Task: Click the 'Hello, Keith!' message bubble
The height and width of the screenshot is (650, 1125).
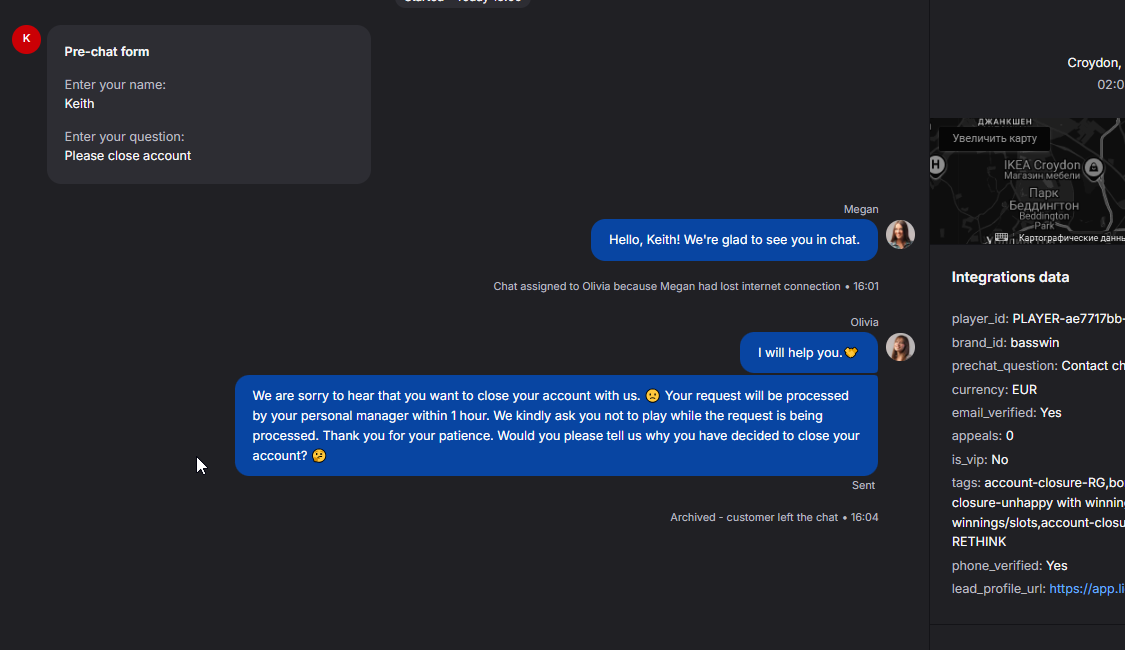Action: [734, 240]
